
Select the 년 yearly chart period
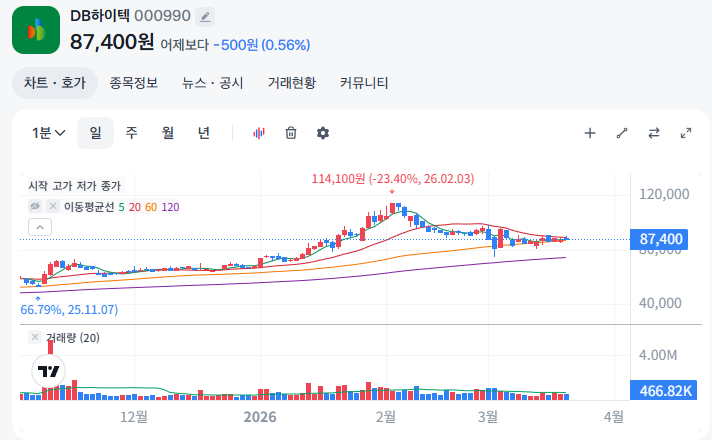[204, 133]
